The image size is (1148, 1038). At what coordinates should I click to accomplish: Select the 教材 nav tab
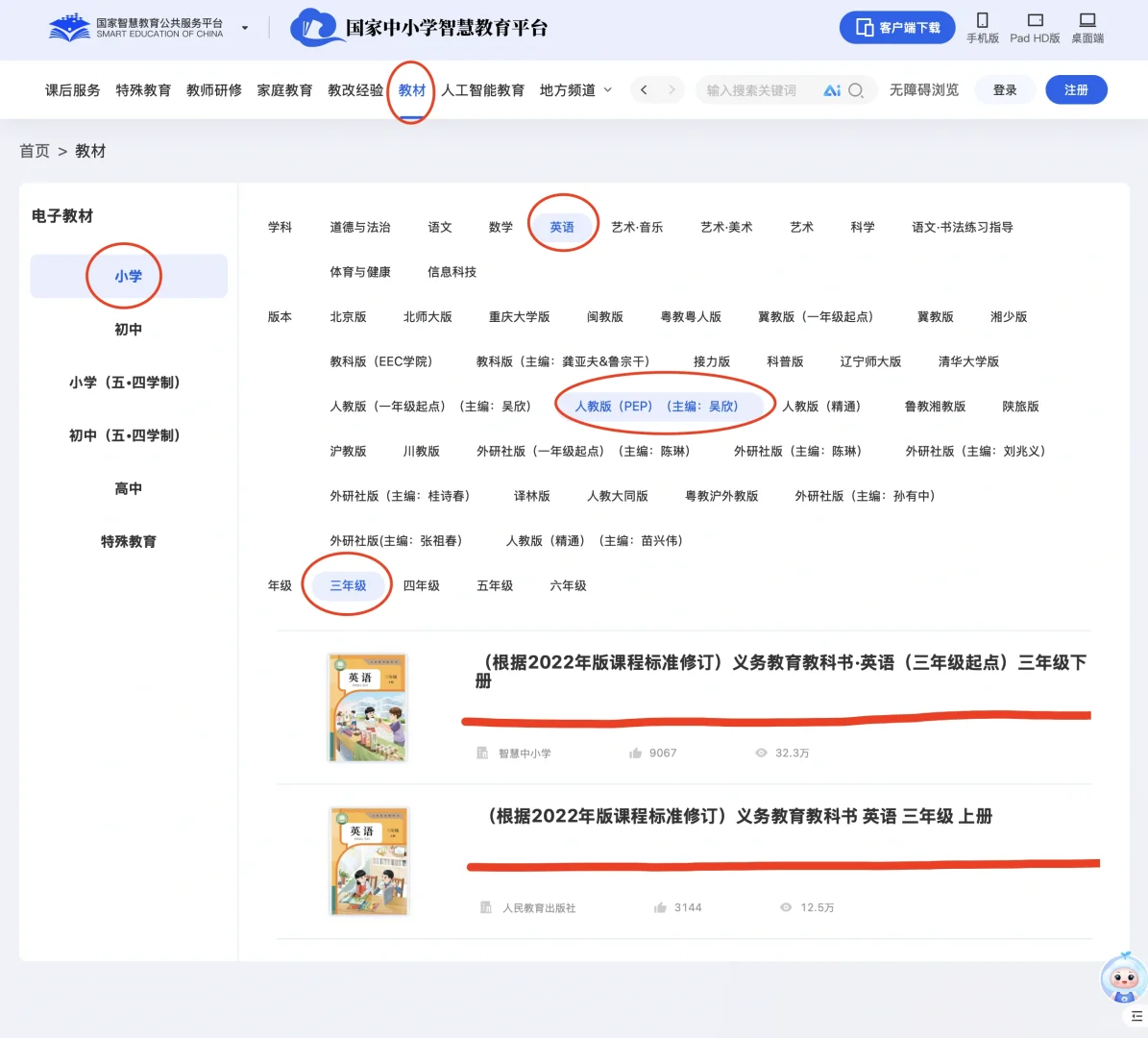click(x=411, y=90)
